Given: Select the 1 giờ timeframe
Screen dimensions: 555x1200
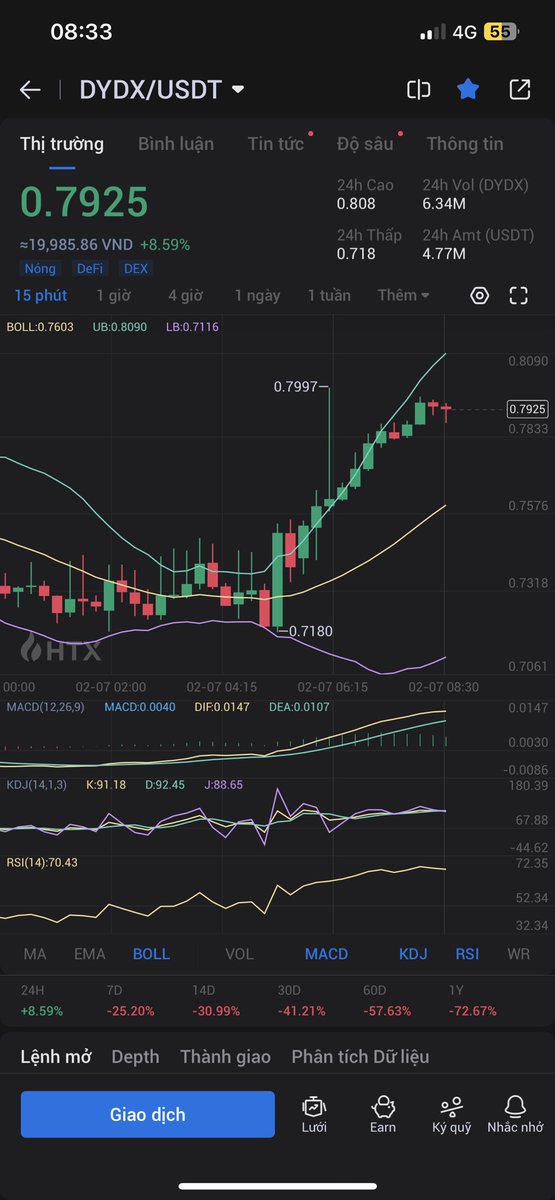Looking at the screenshot, I should (x=114, y=295).
